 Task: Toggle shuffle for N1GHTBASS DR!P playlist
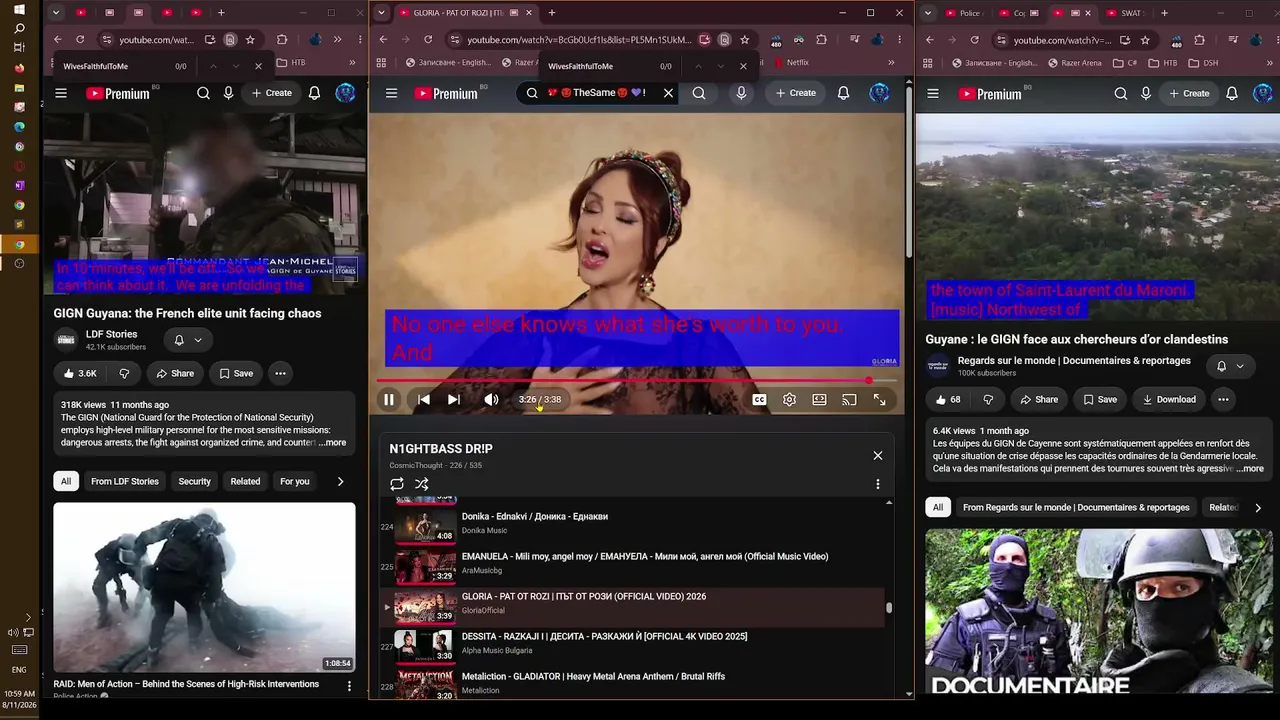click(422, 484)
